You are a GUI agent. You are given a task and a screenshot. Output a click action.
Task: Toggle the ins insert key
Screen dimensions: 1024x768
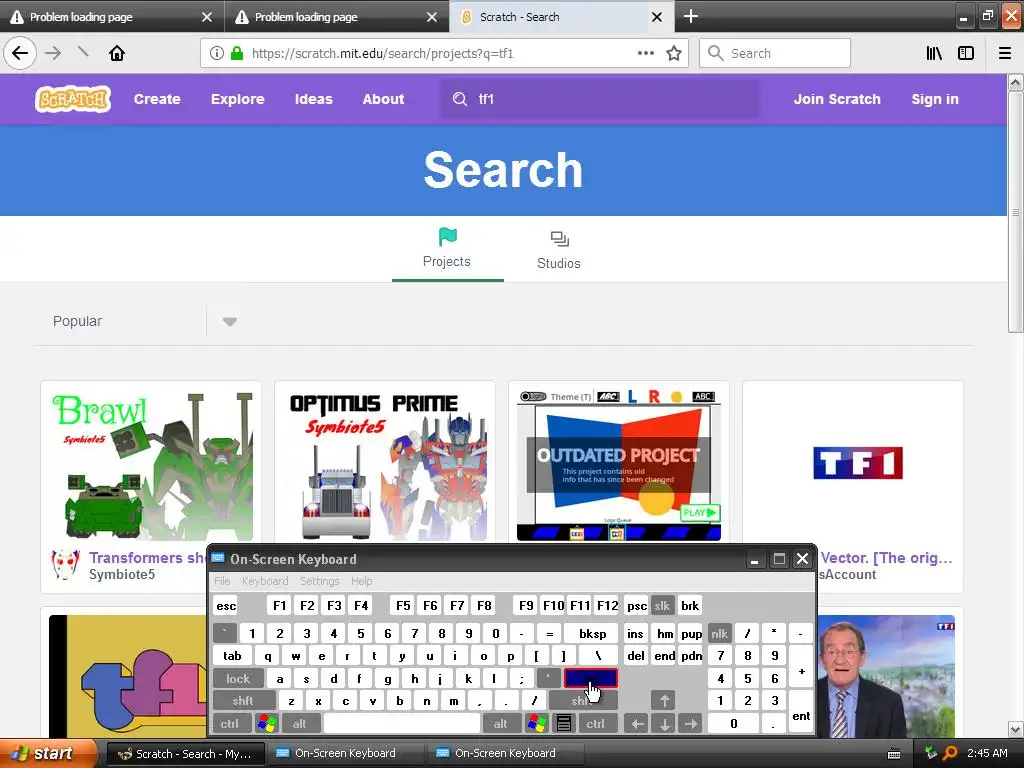(635, 633)
